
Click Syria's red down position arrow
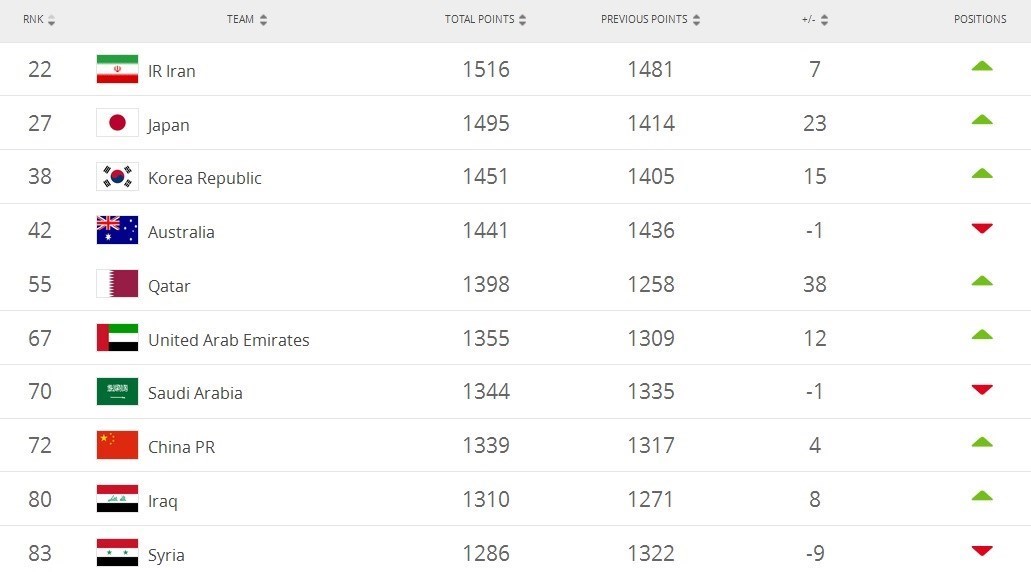point(982,550)
